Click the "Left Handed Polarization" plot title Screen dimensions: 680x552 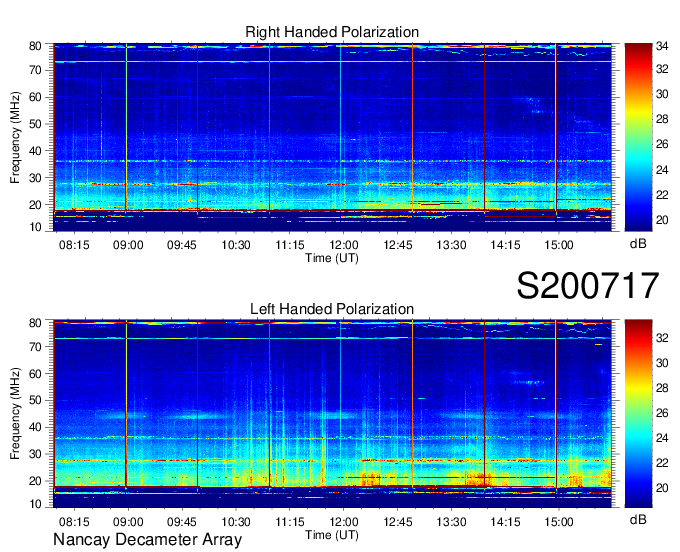tap(332, 309)
